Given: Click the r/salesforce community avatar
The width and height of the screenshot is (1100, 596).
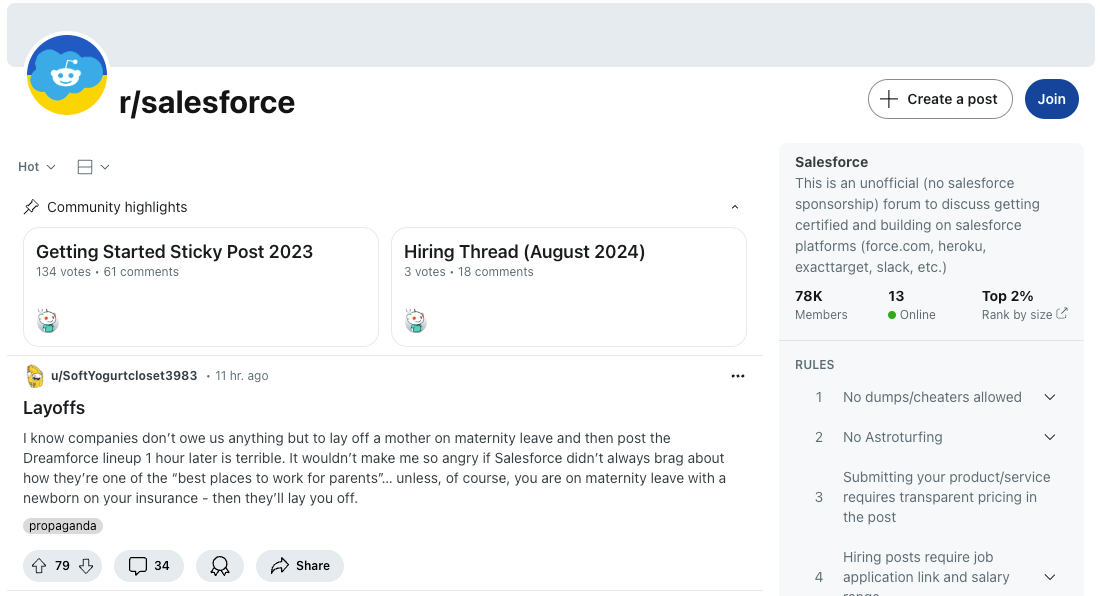Looking at the screenshot, I should pos(67,75).
